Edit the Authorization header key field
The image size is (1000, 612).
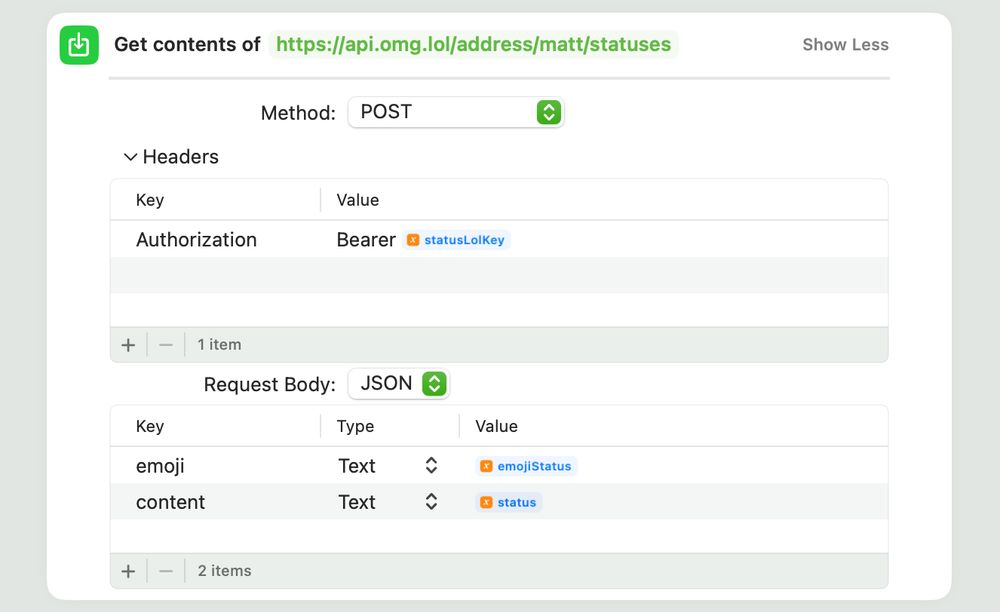(196, 240)
